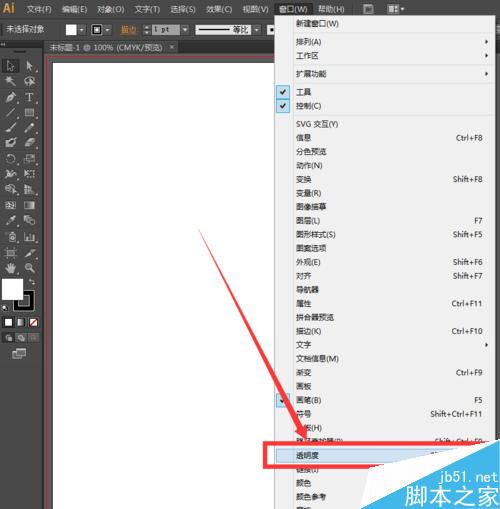The height and width of the screenshot is (509, 500).
Task: Click the 描边 link in control bar
Action: coord(128,30)
